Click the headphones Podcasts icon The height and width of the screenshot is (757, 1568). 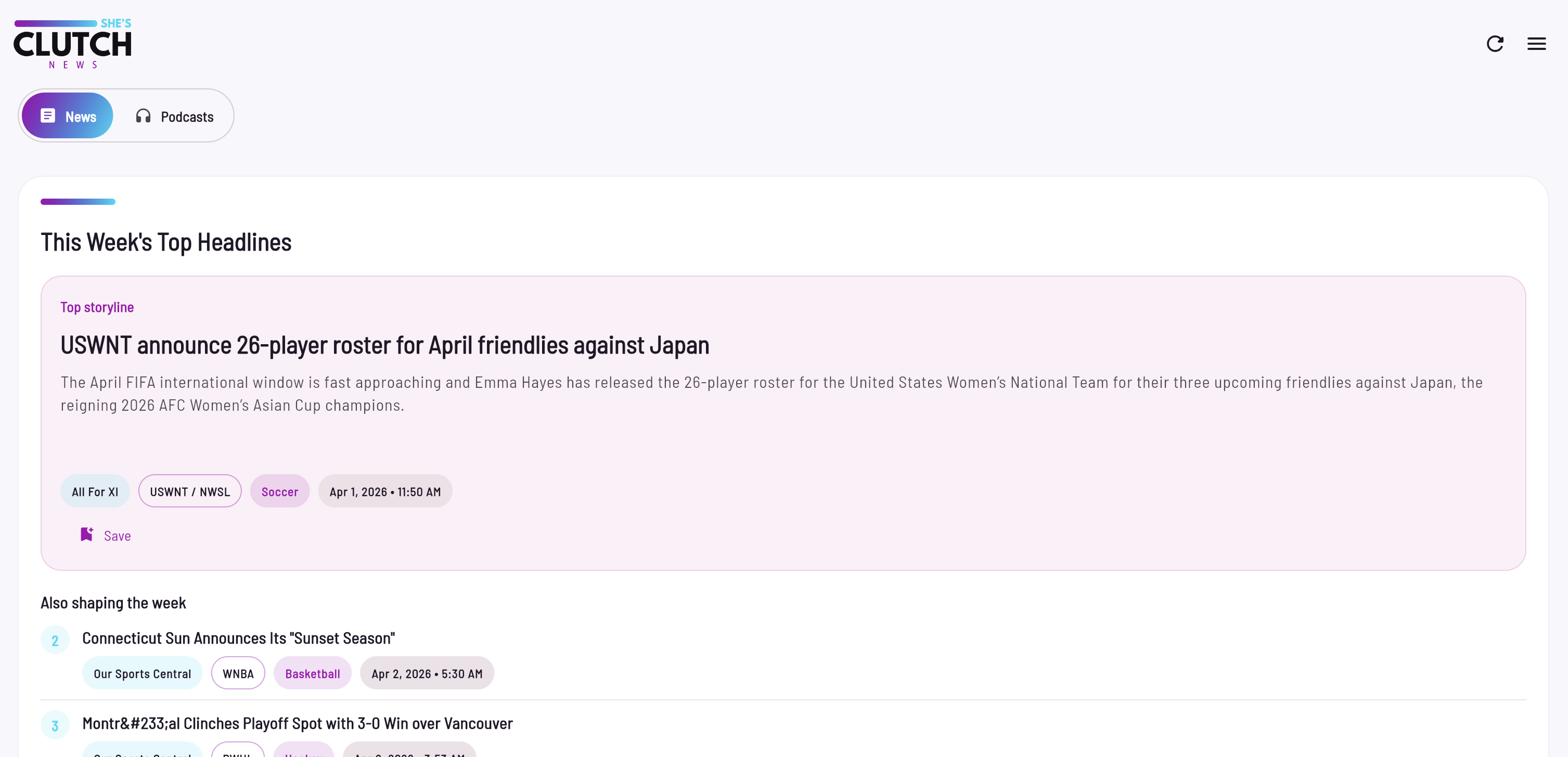coord(143,116)
